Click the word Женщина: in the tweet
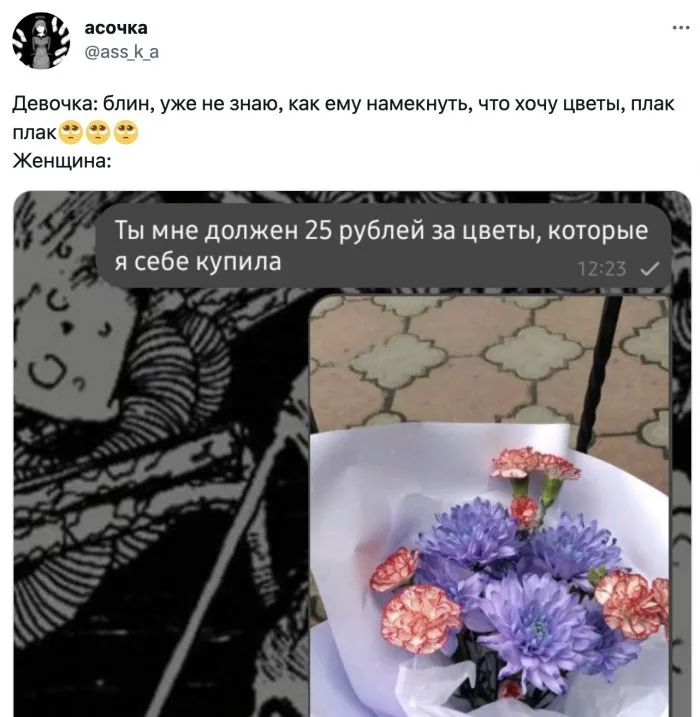 click(62, 161)
